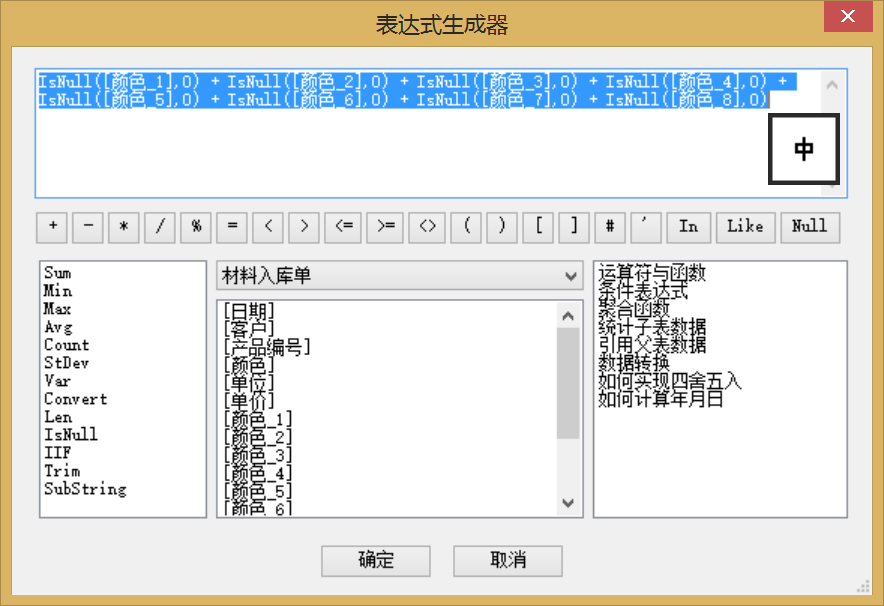Select the [颜色_5] field
Image resolution: width=884 pixels, height=606 pixels.
click(258, 491)
